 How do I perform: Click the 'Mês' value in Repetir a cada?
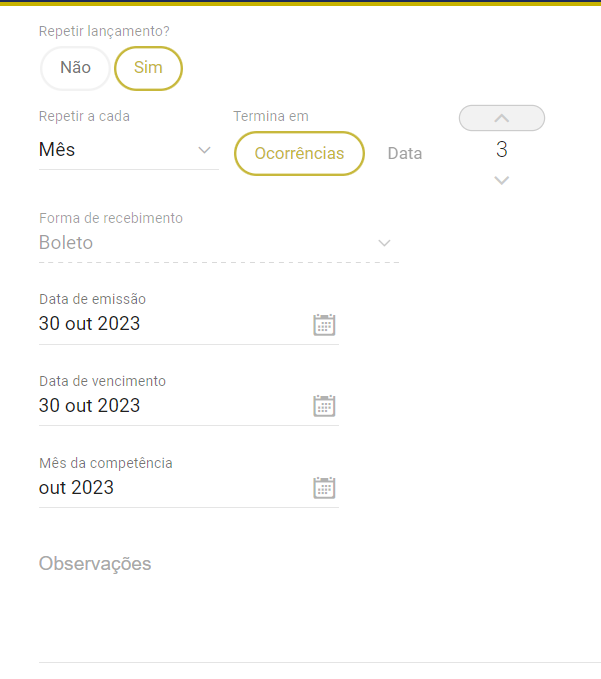point(57,150)
